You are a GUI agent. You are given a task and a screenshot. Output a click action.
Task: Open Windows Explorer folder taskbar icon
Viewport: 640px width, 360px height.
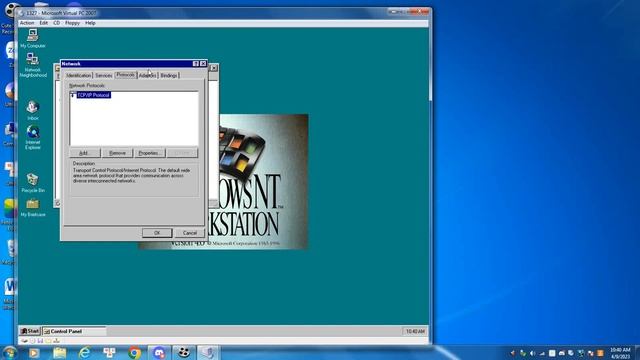[x=59, y=353]
